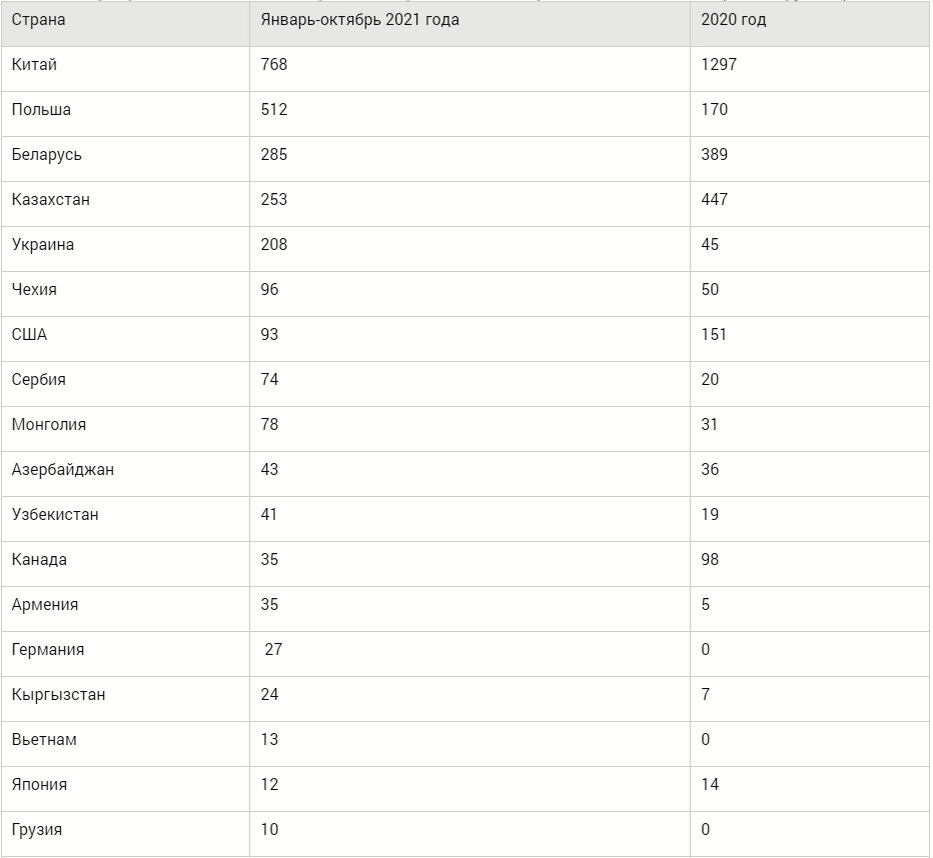Select the Январь-октябрь 2021 года header

tap(359, 20)
